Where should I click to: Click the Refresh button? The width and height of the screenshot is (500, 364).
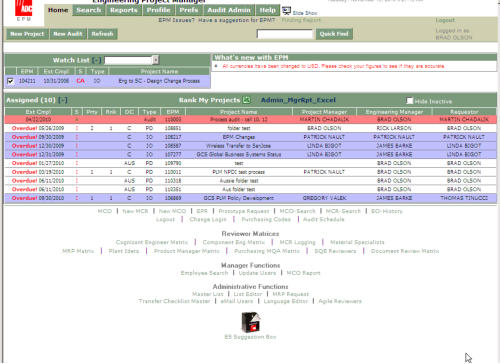[102, 34]
